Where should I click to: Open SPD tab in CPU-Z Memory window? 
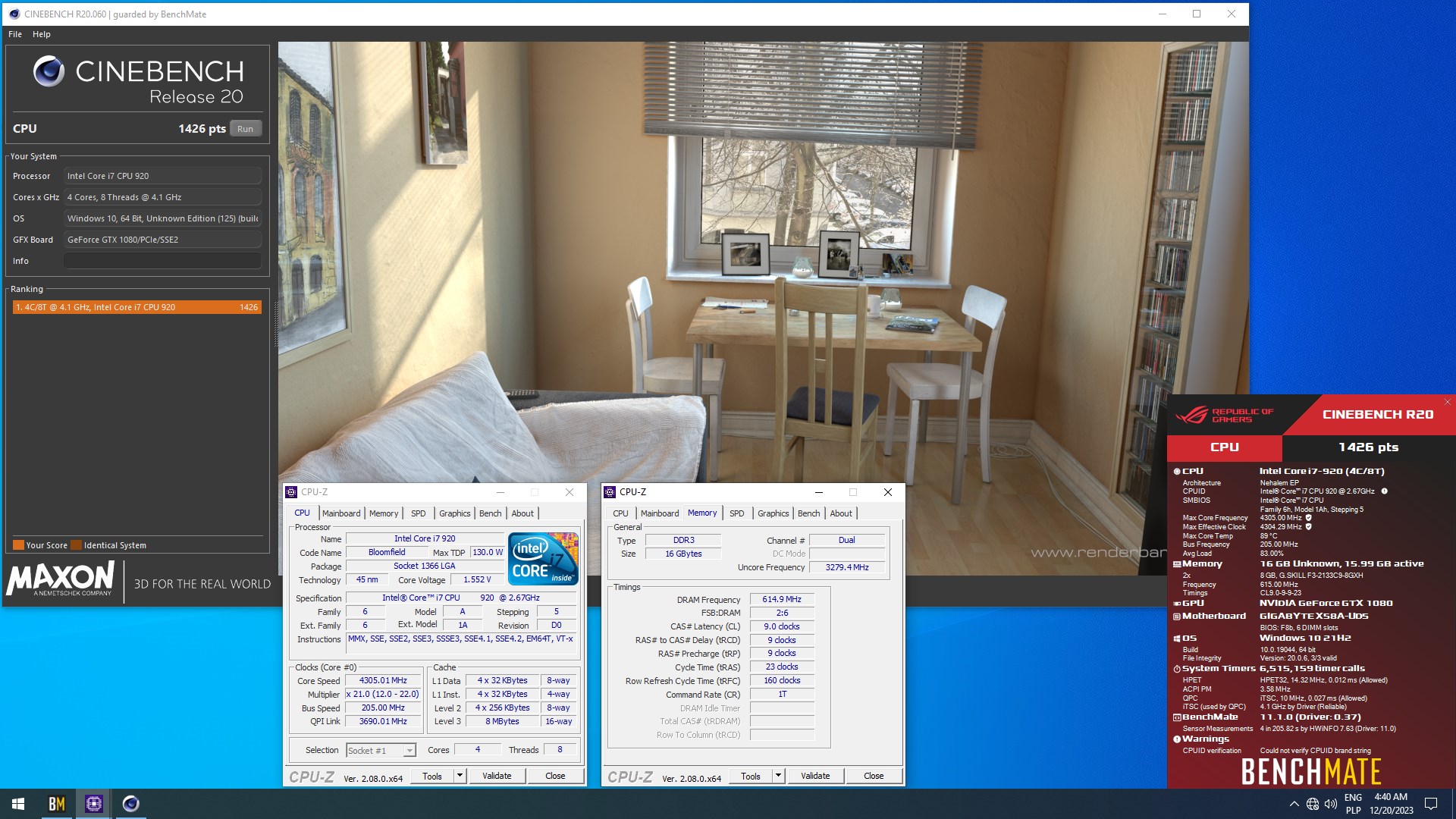pyautogui.click(x=737, y=513)
